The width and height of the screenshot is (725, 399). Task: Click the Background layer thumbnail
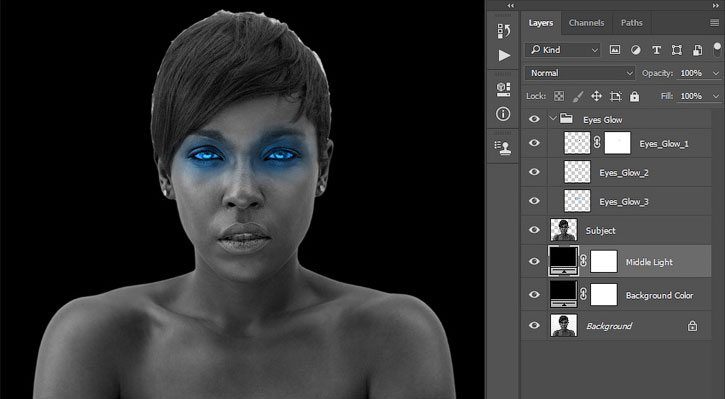(564, 325)
